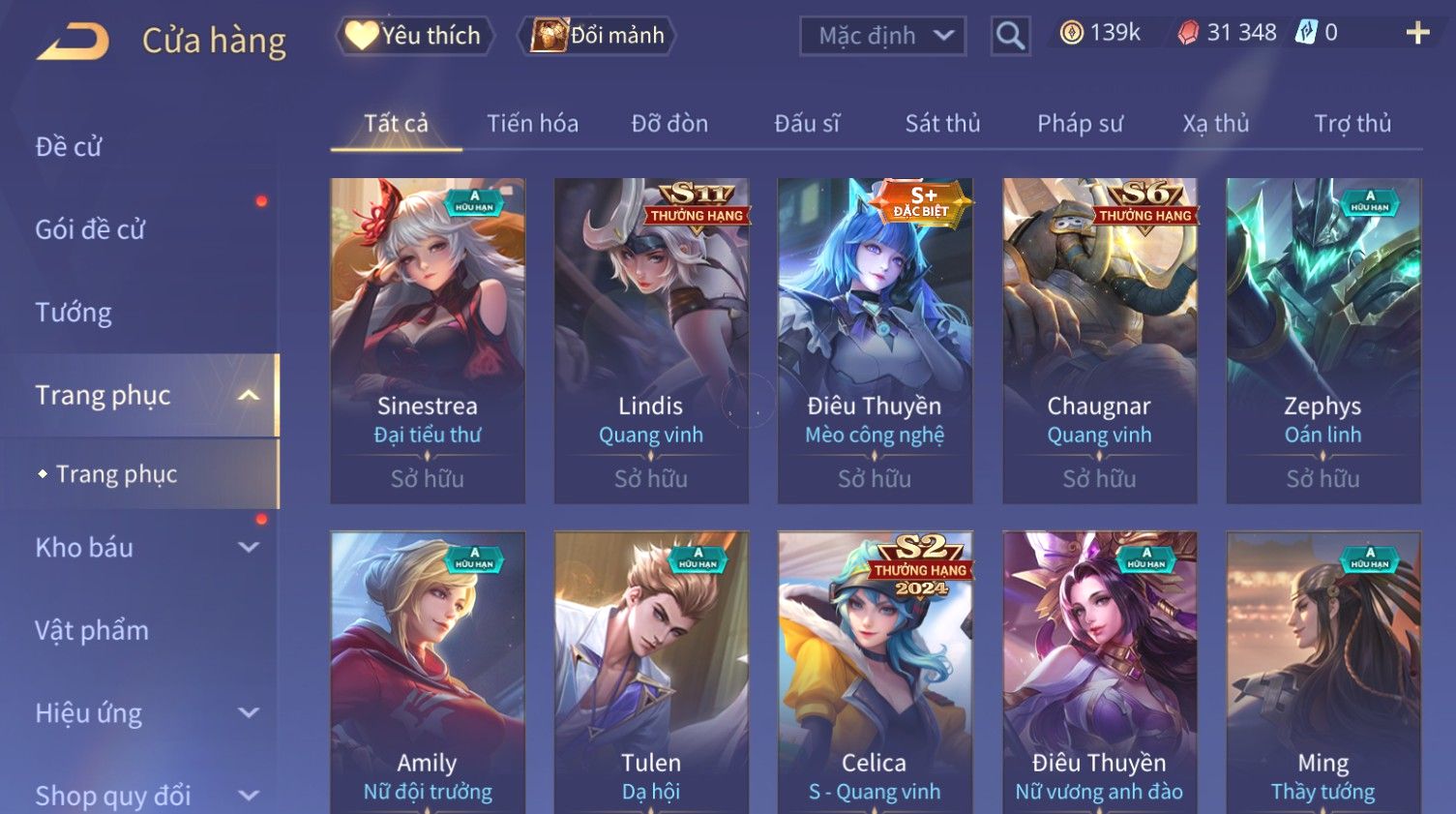Open Đổi mảnh chest icon

coord(549,36)
